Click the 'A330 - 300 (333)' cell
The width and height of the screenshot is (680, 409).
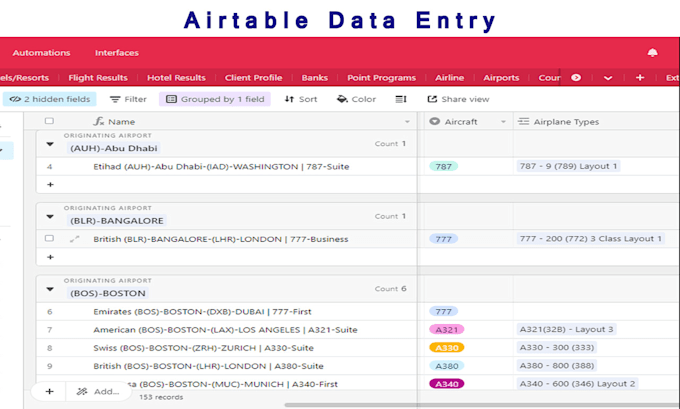[x=557, y=347]
